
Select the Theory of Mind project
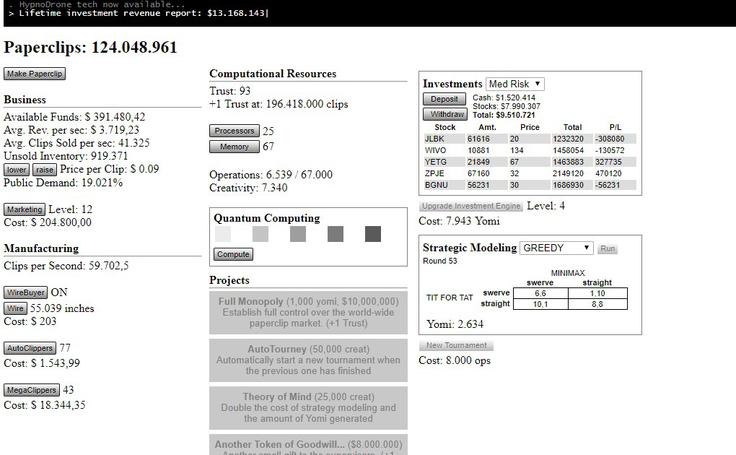pyautogui.click(x=308, y=408)
